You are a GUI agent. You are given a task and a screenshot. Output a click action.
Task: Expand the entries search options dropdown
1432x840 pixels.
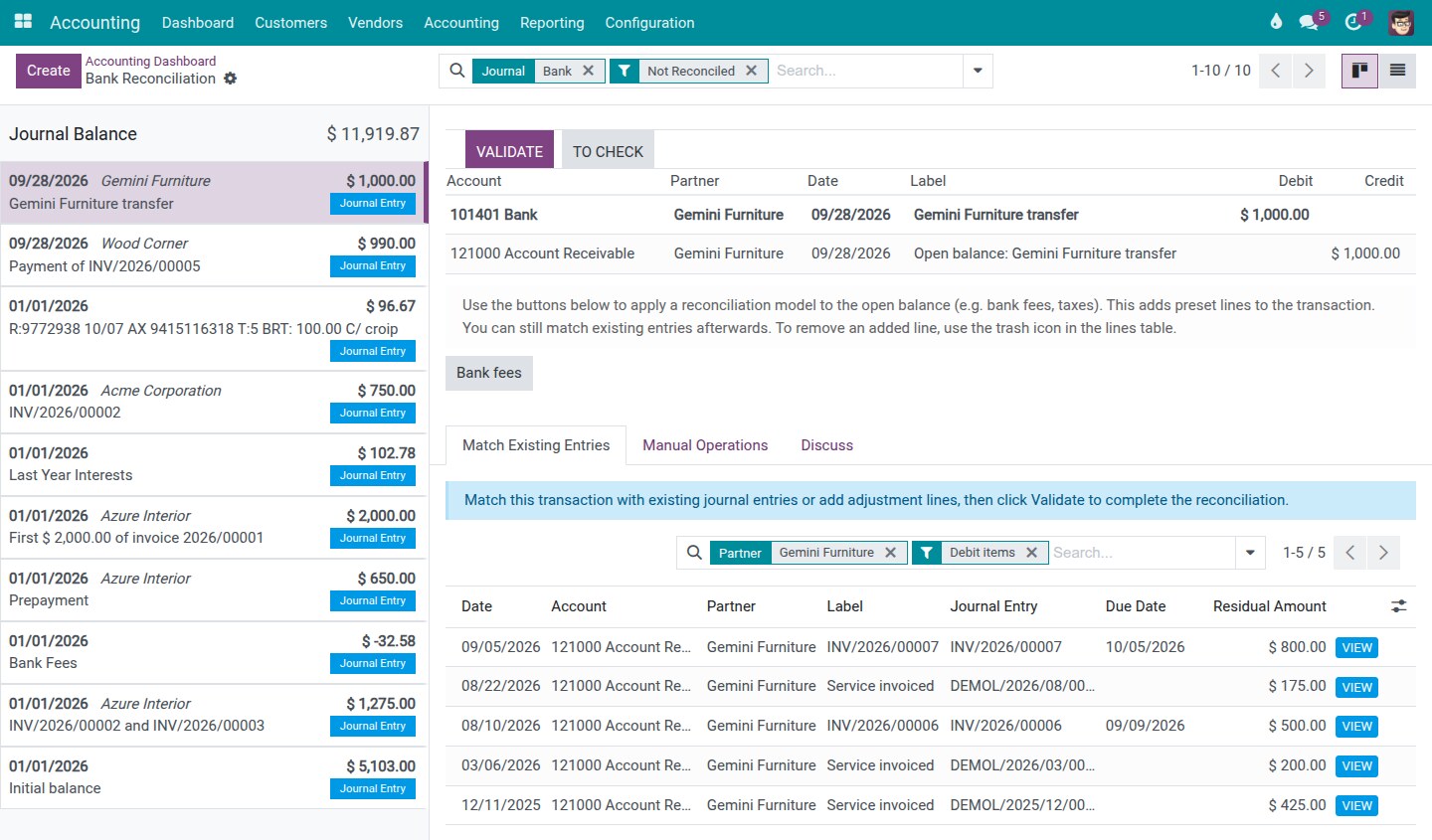[1250, 553]
